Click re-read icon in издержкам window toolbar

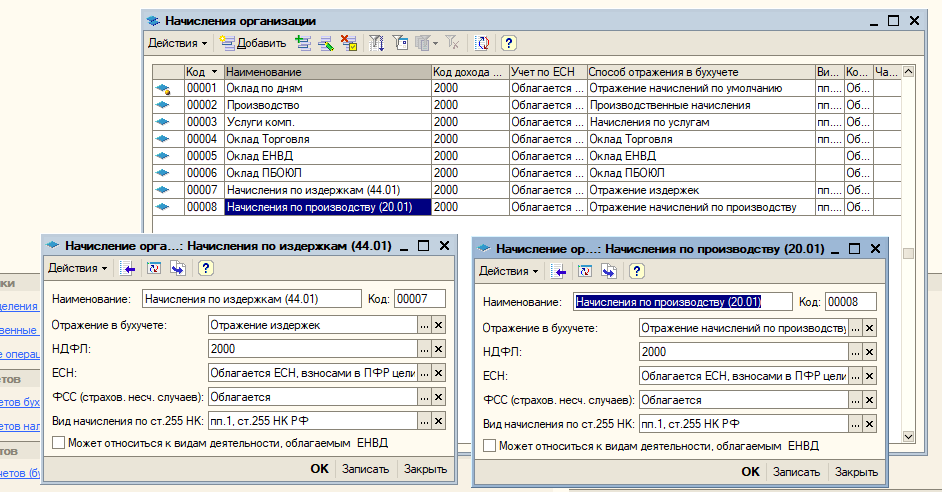coord(154,269)
